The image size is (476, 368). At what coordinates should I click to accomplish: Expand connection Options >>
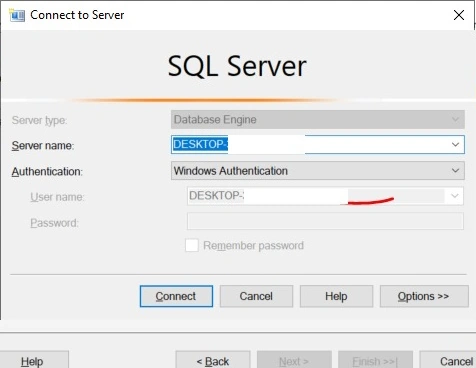coord(424,296)
